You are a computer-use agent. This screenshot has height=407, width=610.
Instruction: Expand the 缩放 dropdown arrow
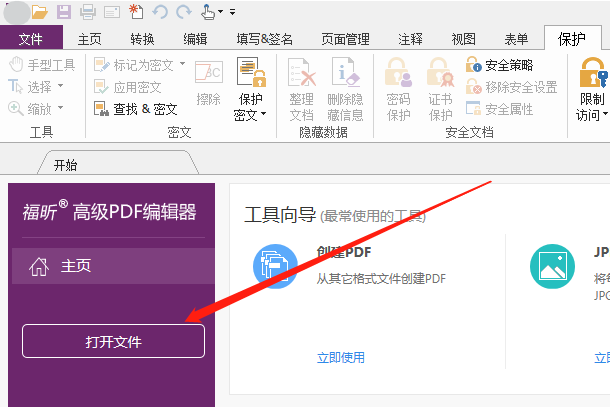coord(60,107)
